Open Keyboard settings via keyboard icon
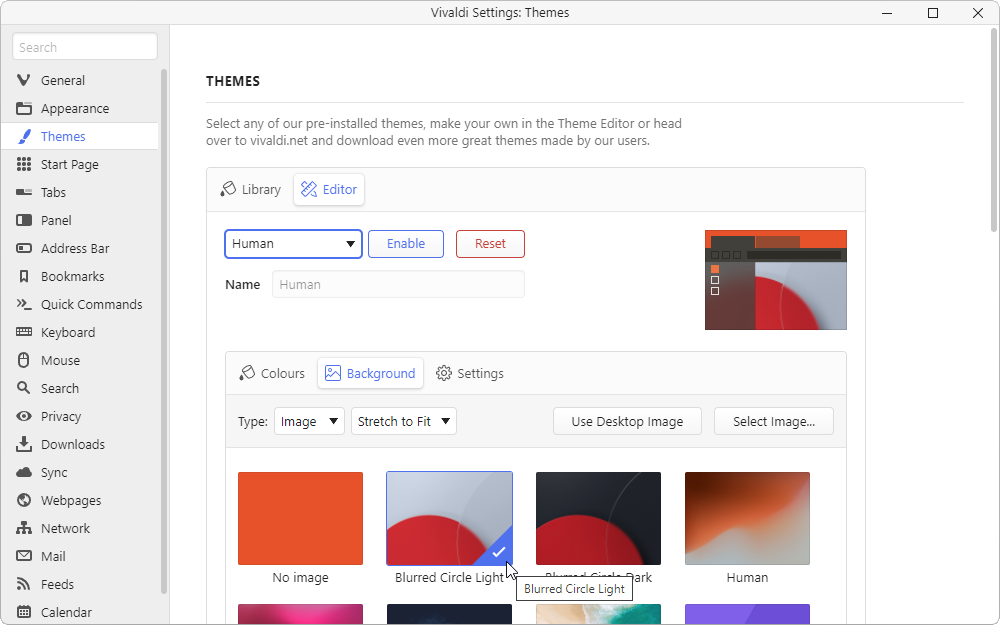 tap(24, 332)
